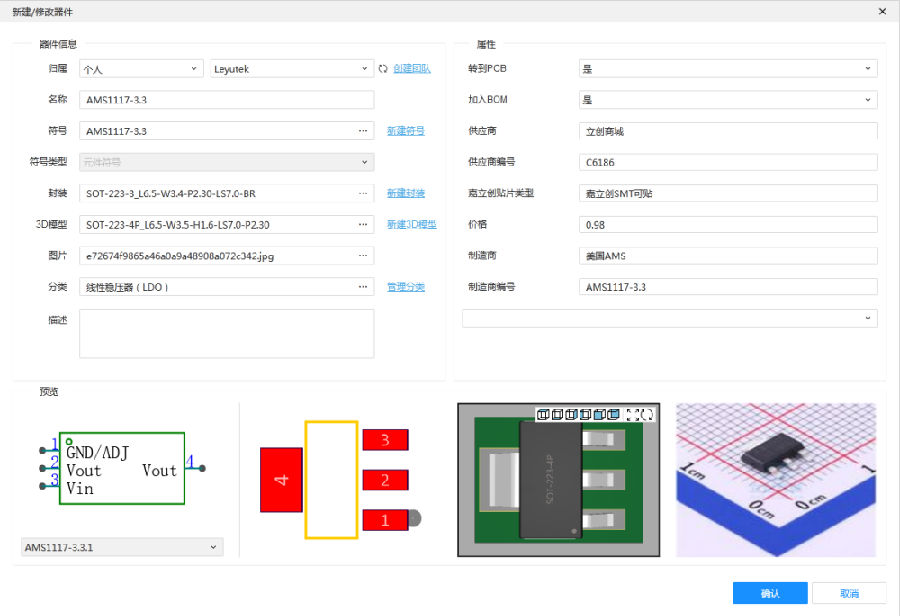This screenshot has height=616, width=900.
Task: Click the rotate icon in 3D preview
Action: pyautogui.click(x=647, y=414)
